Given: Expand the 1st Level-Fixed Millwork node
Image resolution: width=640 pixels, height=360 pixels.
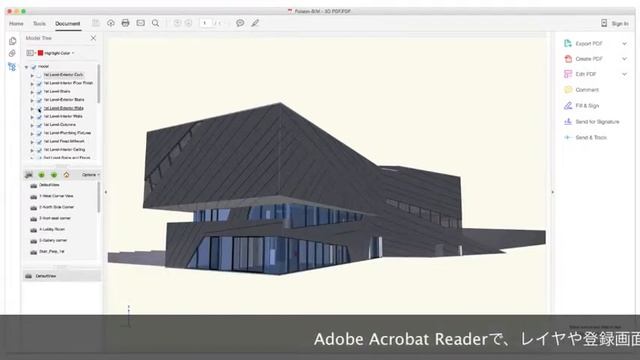Looking at the screenshot, I should (x=32, y=142).
